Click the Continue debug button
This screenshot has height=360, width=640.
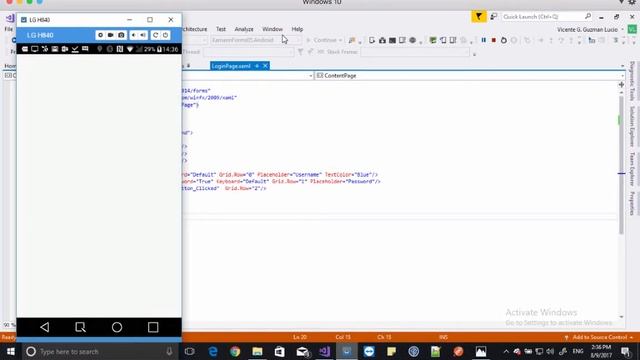click(322, 40)
